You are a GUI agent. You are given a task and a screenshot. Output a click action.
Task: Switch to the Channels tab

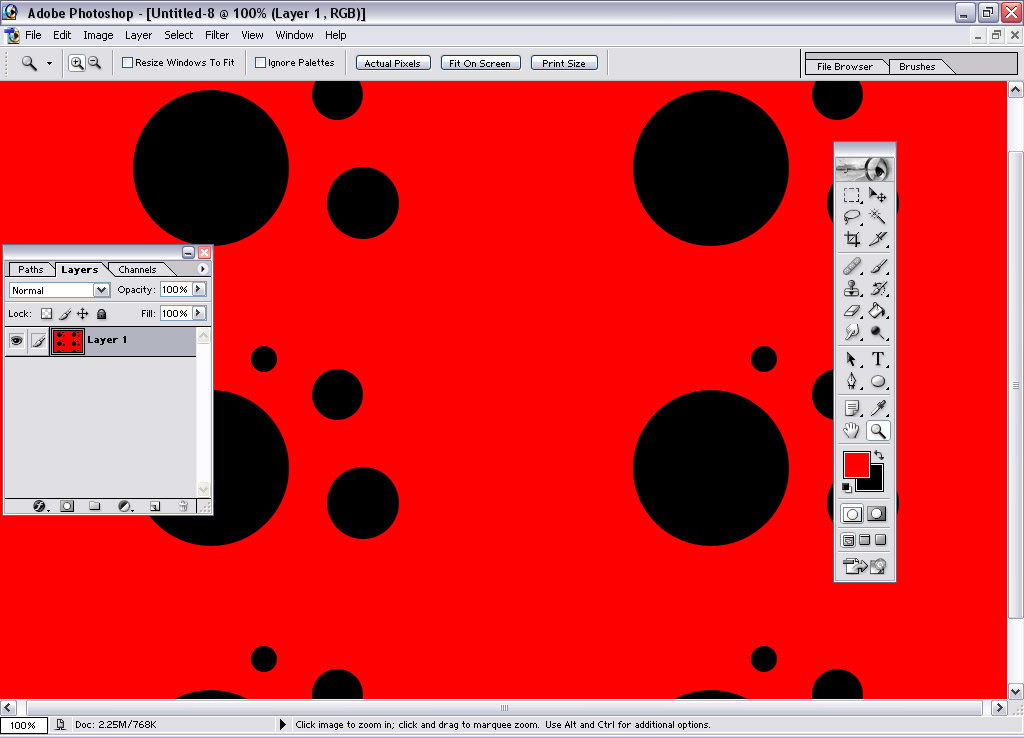click(137, 269)
